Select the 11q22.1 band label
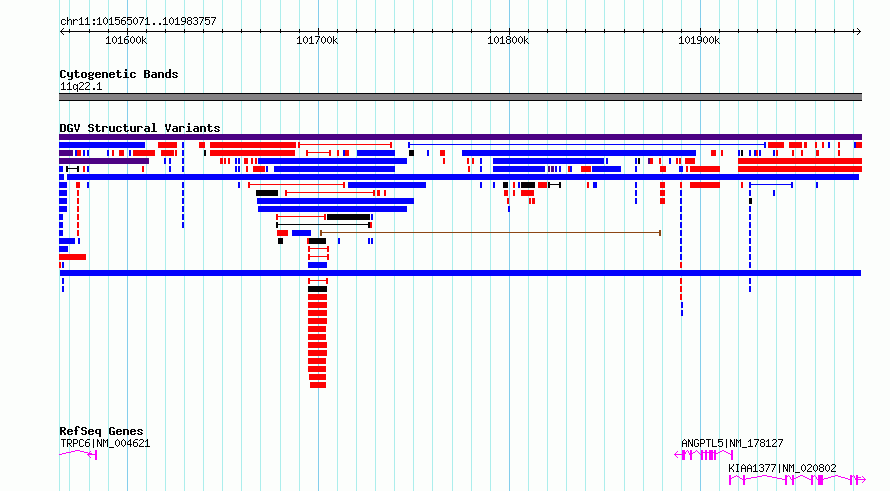The height and width of the screenshot is (491, 890). click(81, 86)
